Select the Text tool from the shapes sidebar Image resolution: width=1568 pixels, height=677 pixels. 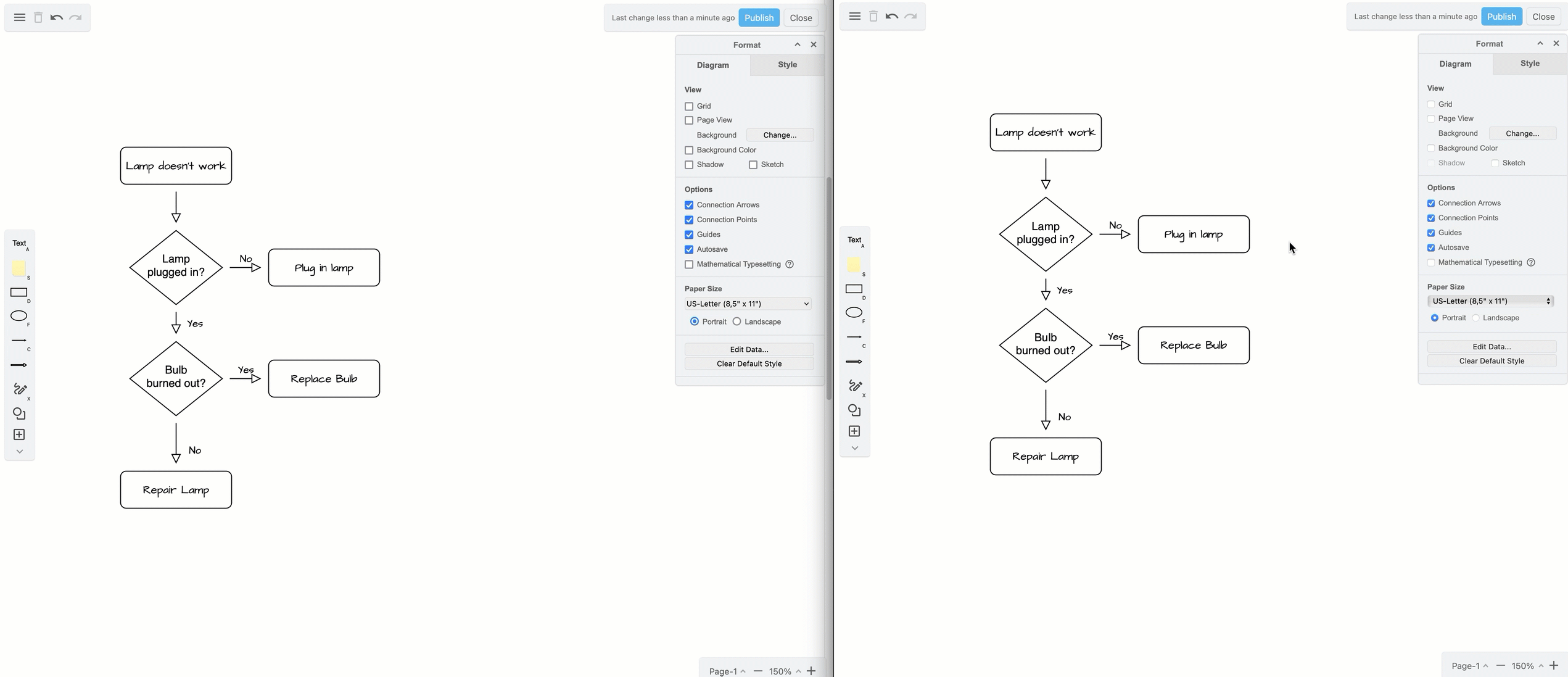point(19,243)
